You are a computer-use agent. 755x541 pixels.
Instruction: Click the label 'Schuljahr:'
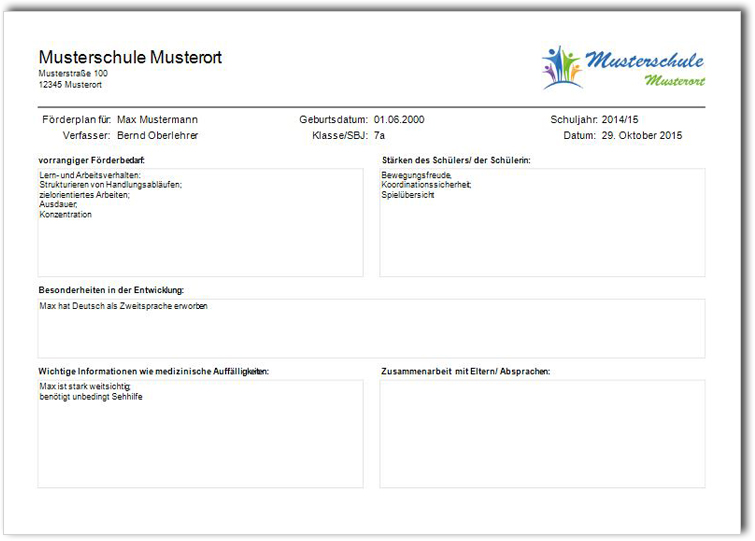[574, 119]
